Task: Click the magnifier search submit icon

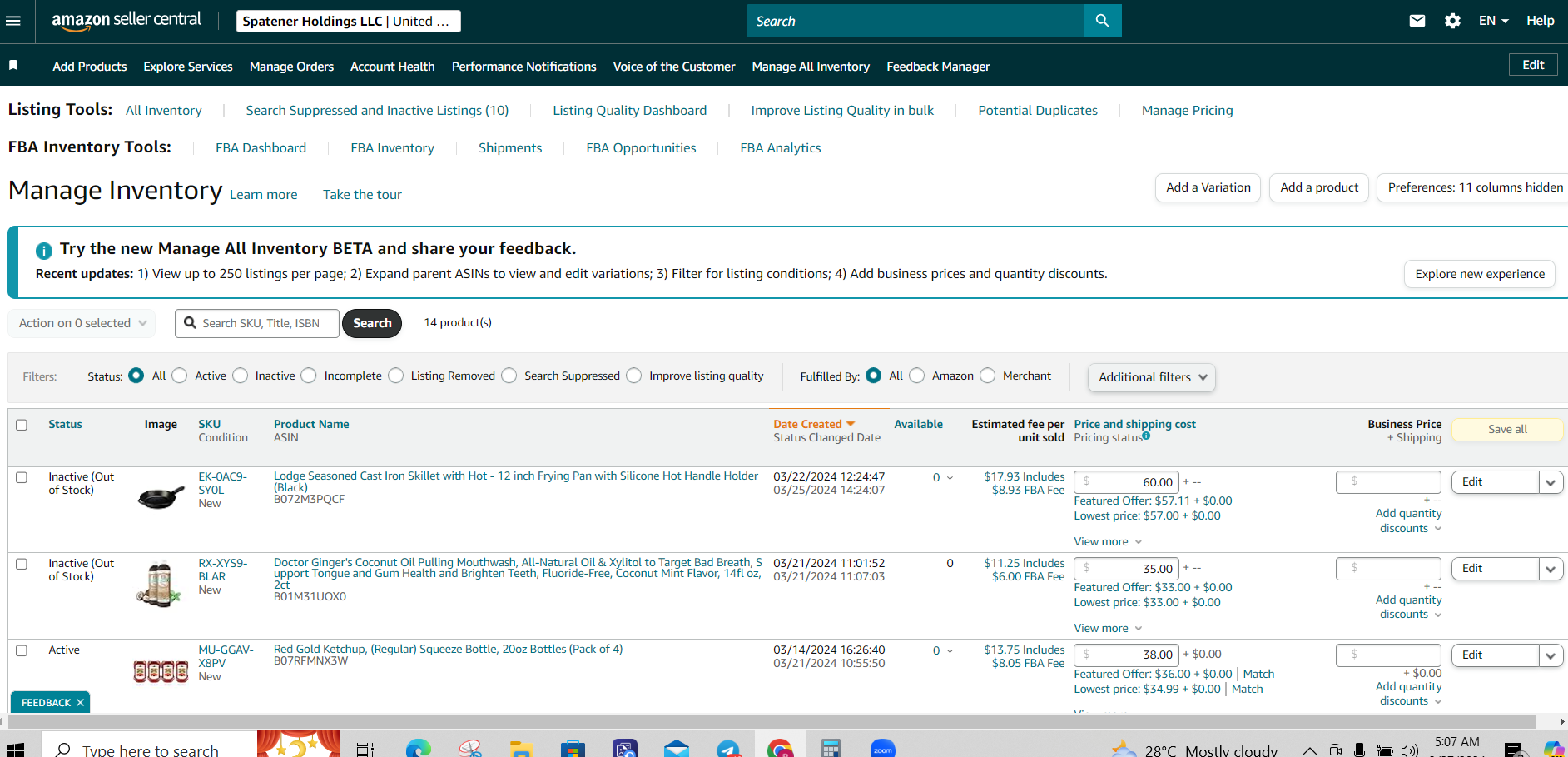Action: [x=1103, y=21]
